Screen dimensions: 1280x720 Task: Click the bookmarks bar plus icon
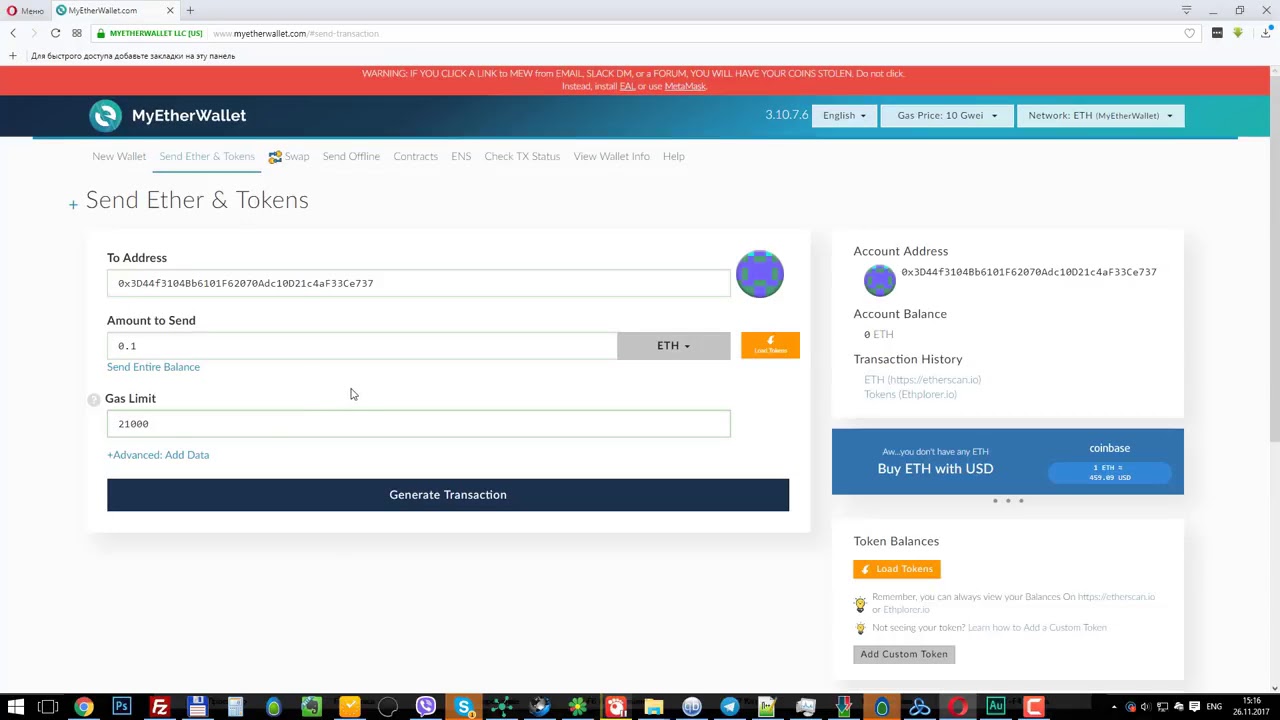click(x=13, y=56)
